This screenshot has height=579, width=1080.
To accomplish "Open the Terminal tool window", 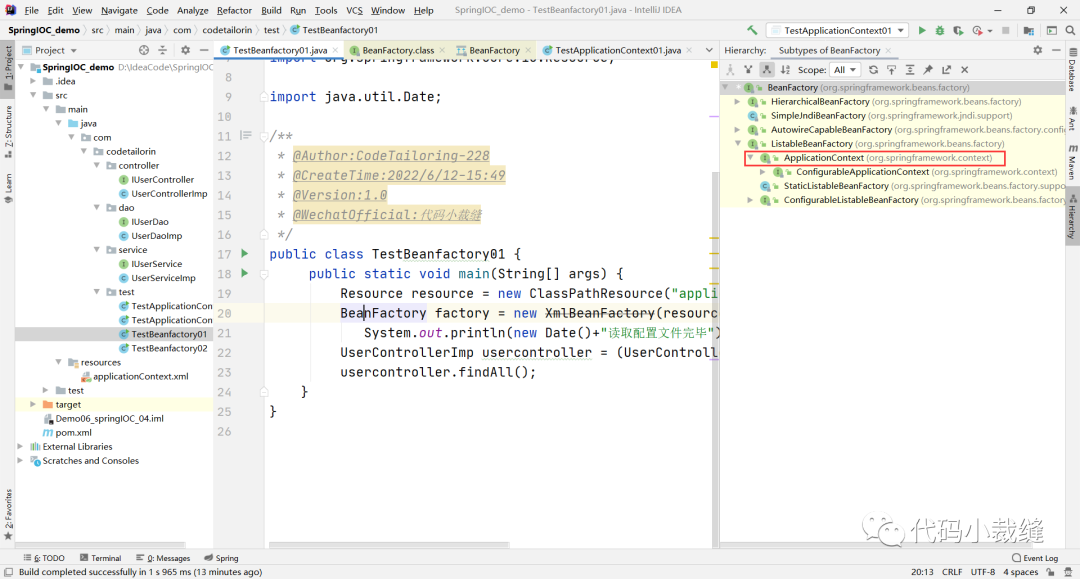I will tap(100, 558).
